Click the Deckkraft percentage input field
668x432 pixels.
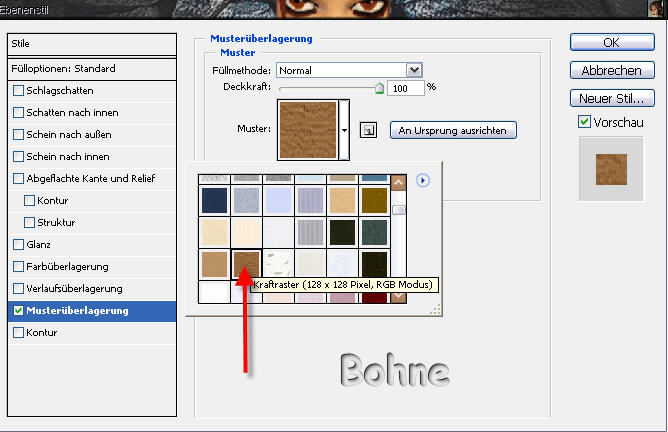tap(406, 87)
